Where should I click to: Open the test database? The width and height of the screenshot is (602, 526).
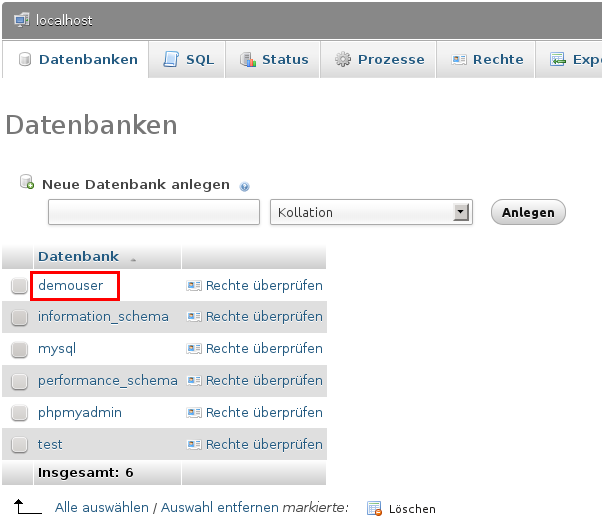(50, 445)
